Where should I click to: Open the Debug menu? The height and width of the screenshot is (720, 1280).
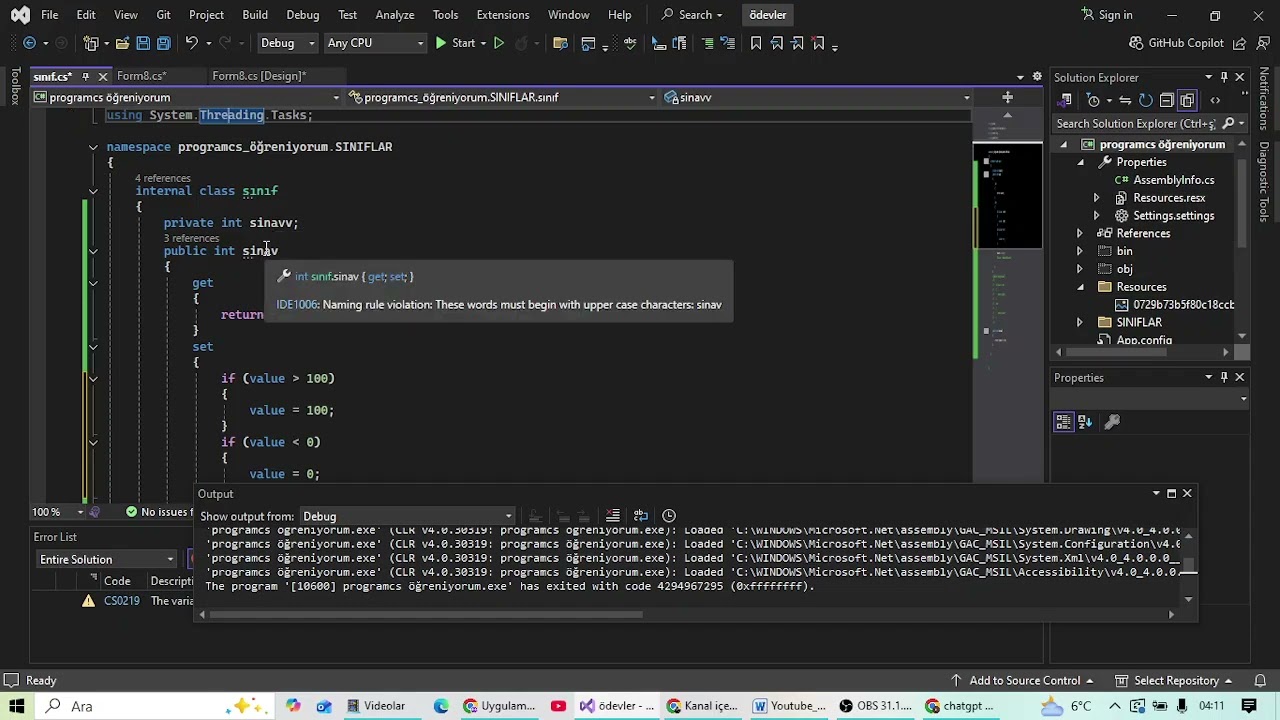pos(303,15)
